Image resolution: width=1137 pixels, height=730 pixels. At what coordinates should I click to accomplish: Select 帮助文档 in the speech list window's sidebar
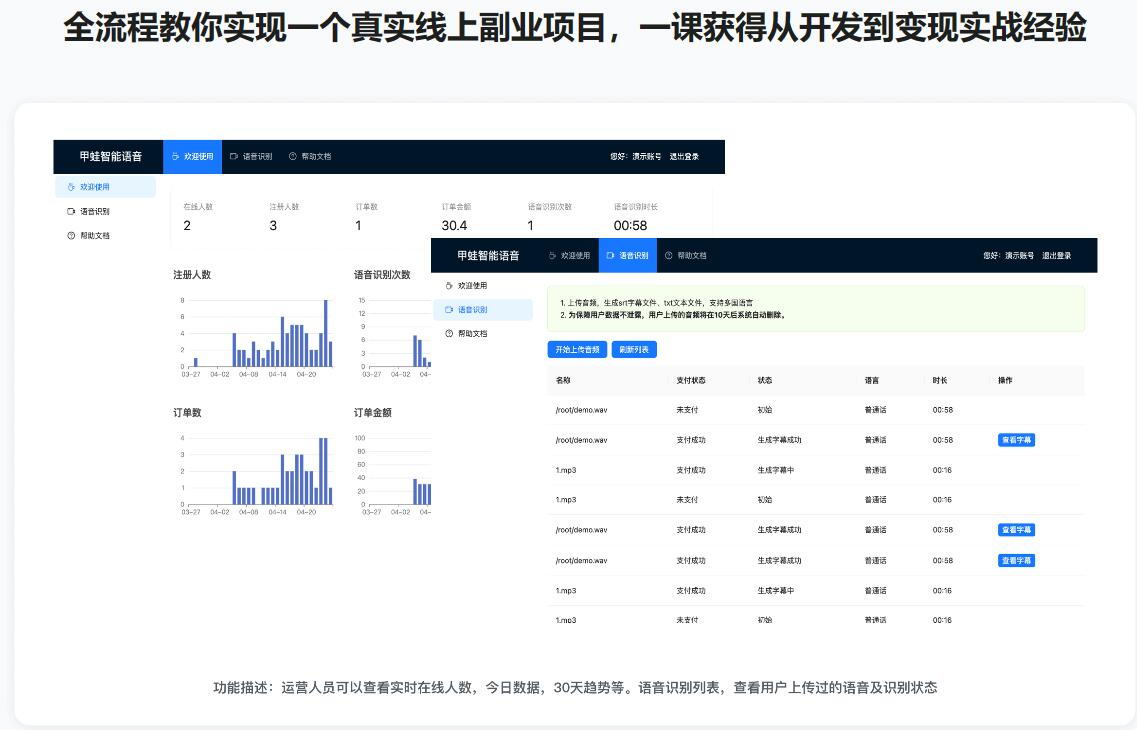(x=472, y=334)
